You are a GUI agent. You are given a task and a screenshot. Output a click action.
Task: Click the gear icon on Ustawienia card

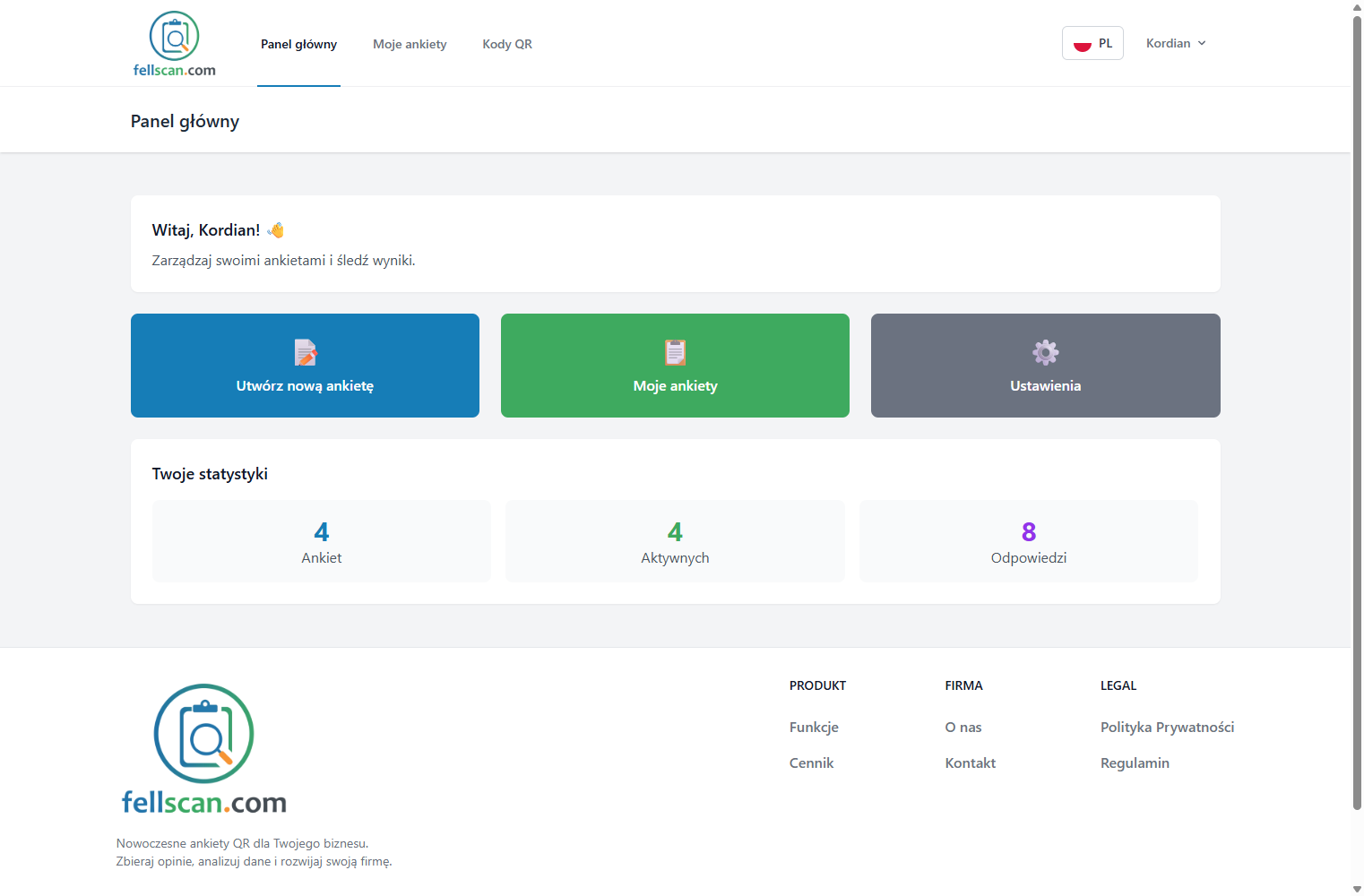click(x=1045, y=352)
